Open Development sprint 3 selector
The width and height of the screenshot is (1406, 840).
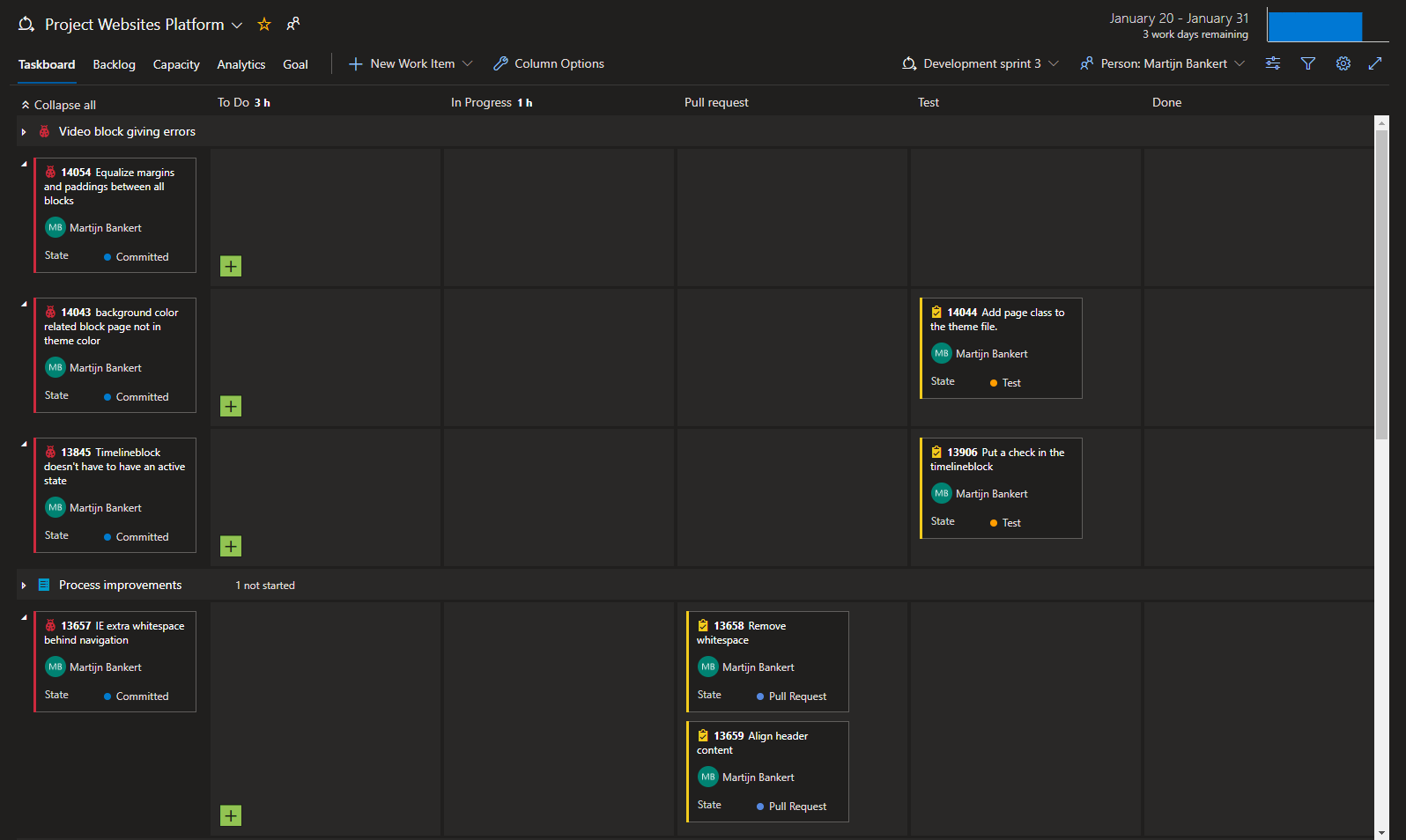point(980,63)
